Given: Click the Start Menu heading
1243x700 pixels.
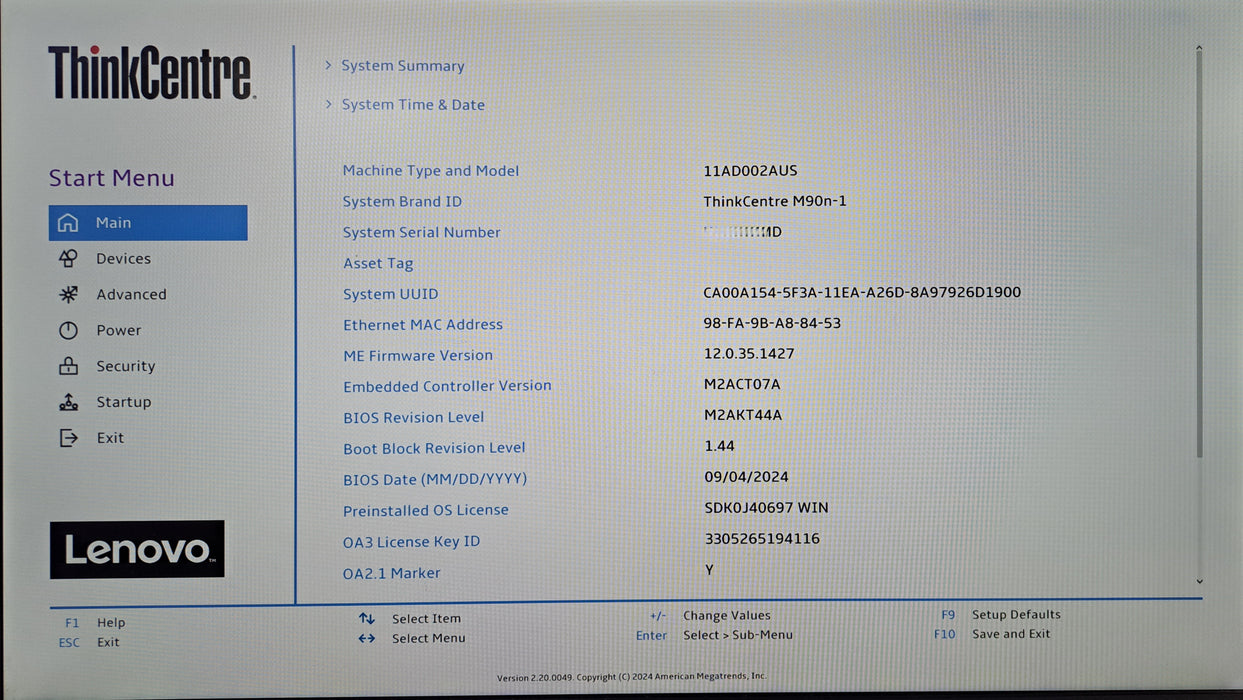Looking at the screenshot, I should (x=112, y=178).
